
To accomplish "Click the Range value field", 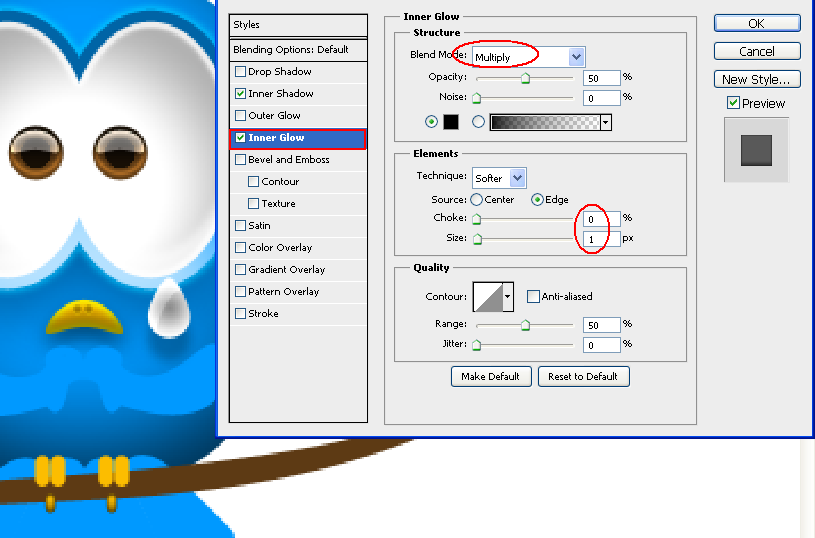I will (601, 325).
